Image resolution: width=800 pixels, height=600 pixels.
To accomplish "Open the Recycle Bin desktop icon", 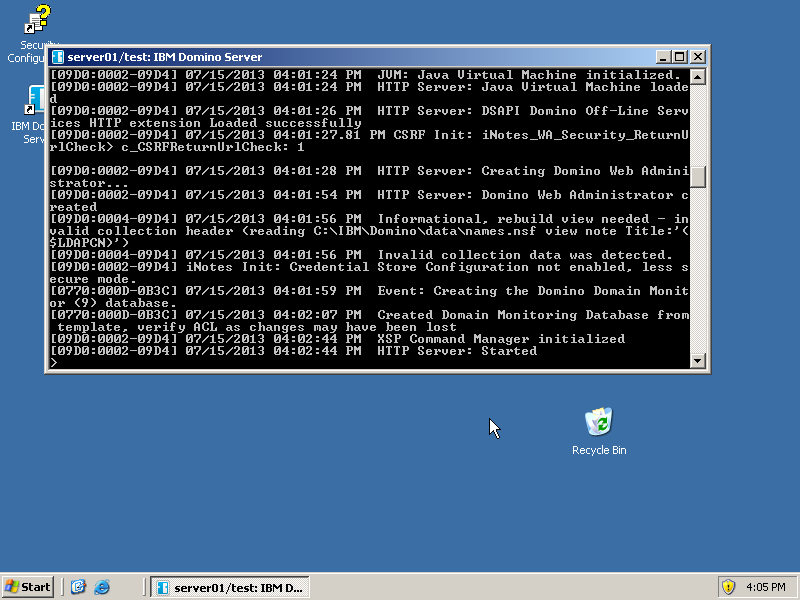I will pyautogui.click(x=598, y=431).
